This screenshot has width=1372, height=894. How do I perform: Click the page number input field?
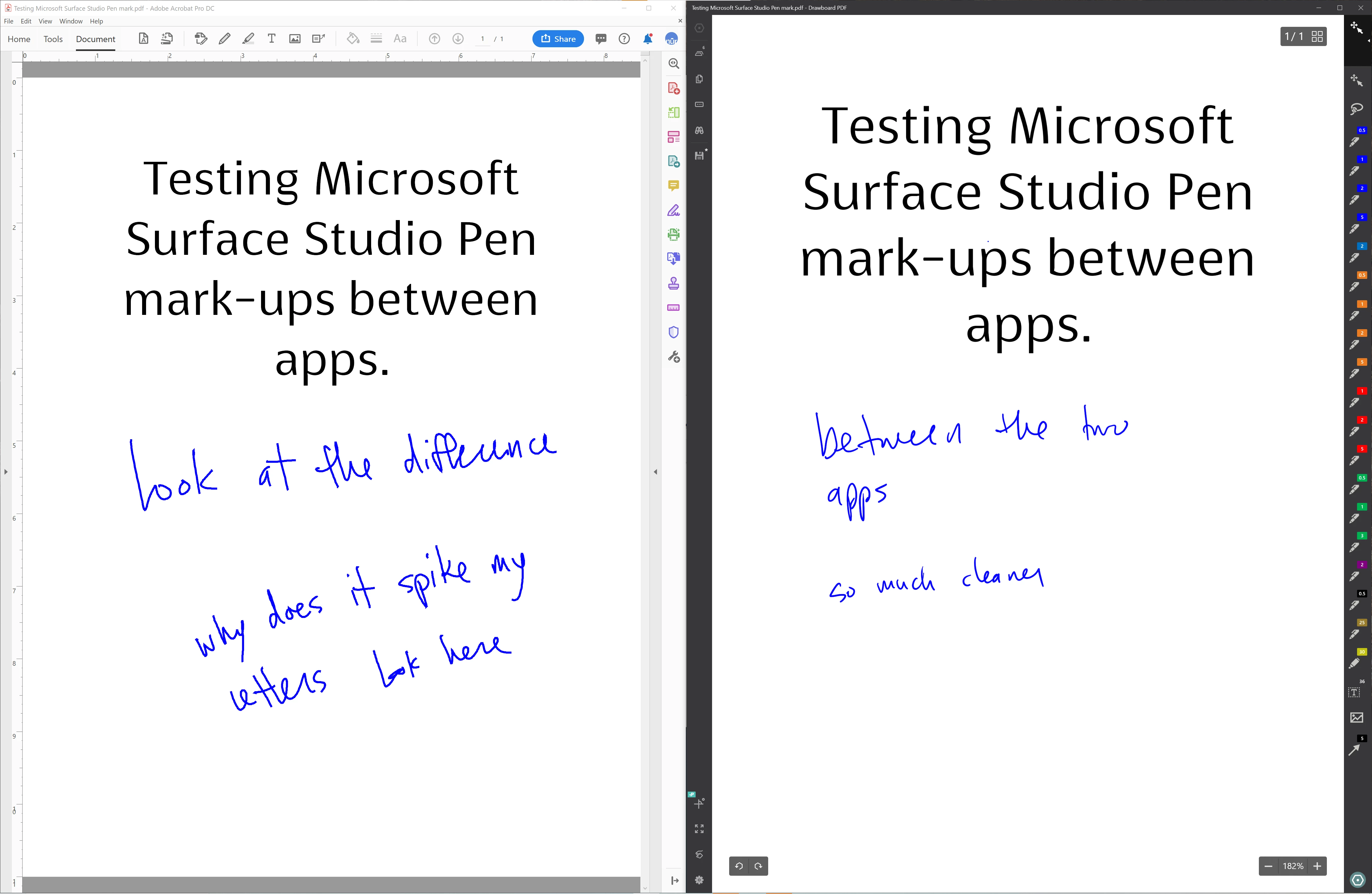(482, 39)
